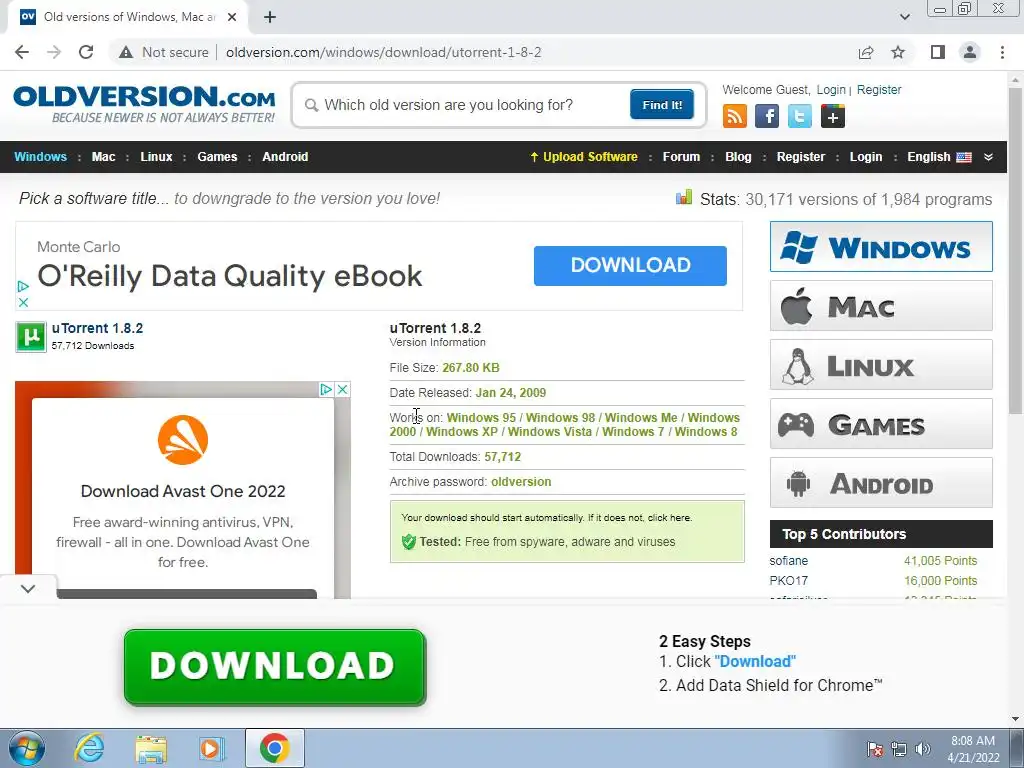Expand the double-chevron at nav bar end

(x=988, y=157)
